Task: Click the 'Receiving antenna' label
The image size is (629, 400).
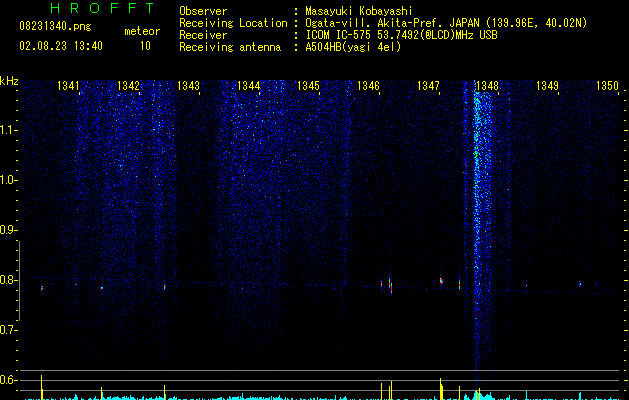Action: [230, 47]
